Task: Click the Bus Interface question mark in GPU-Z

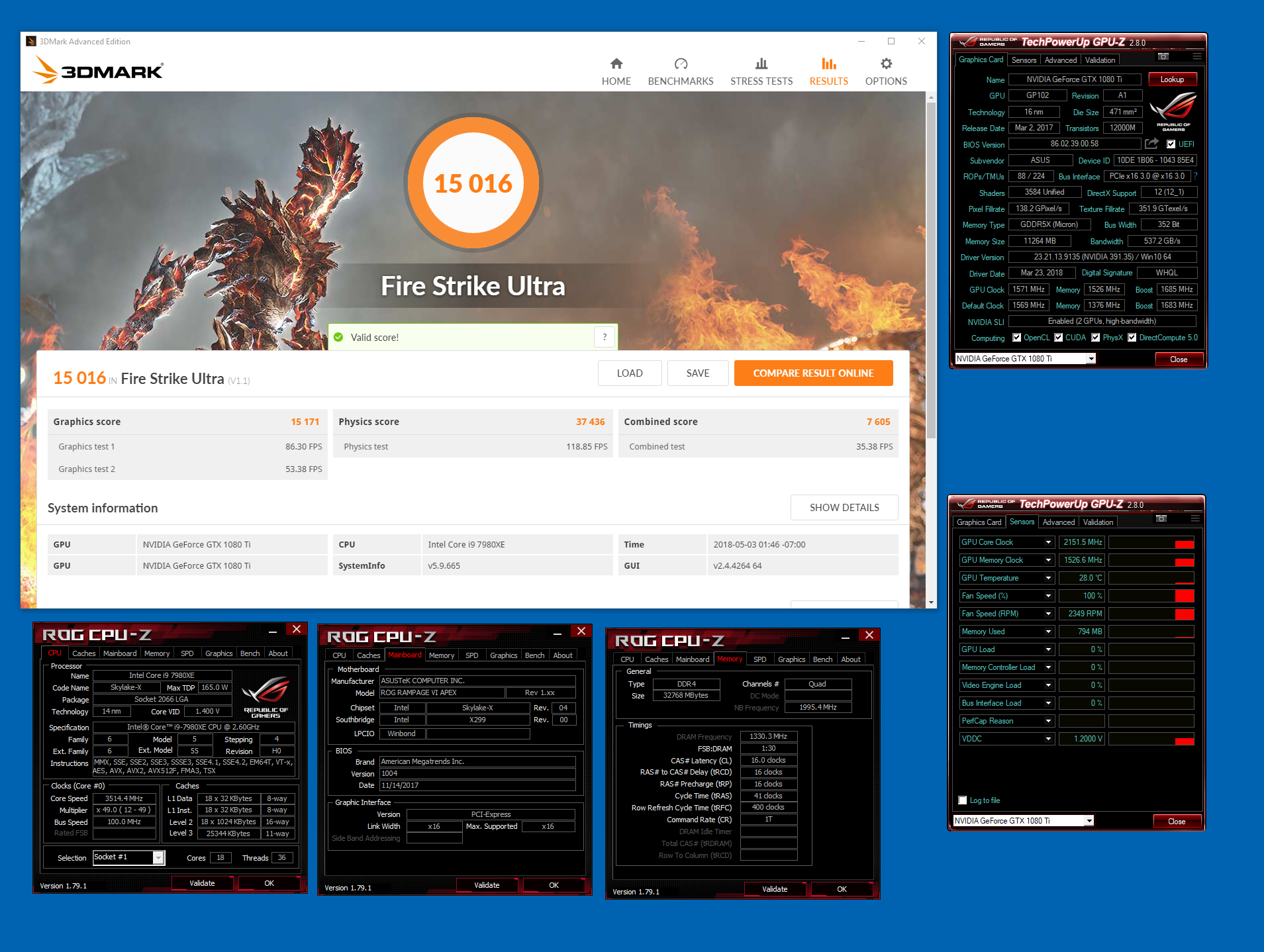Action: [1195, 176]
